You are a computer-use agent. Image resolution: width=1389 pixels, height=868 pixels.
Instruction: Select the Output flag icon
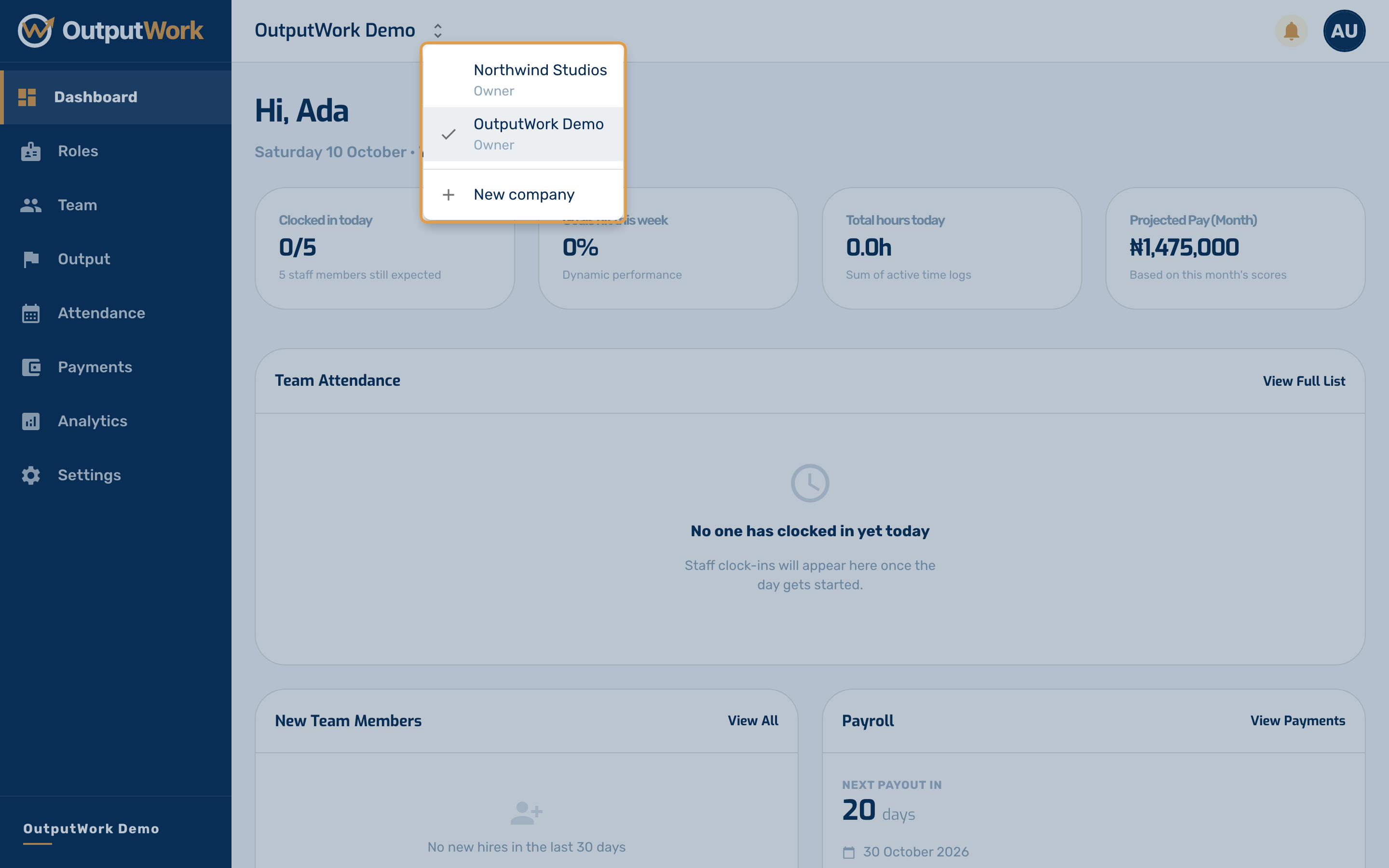click(x=31, y=259)
